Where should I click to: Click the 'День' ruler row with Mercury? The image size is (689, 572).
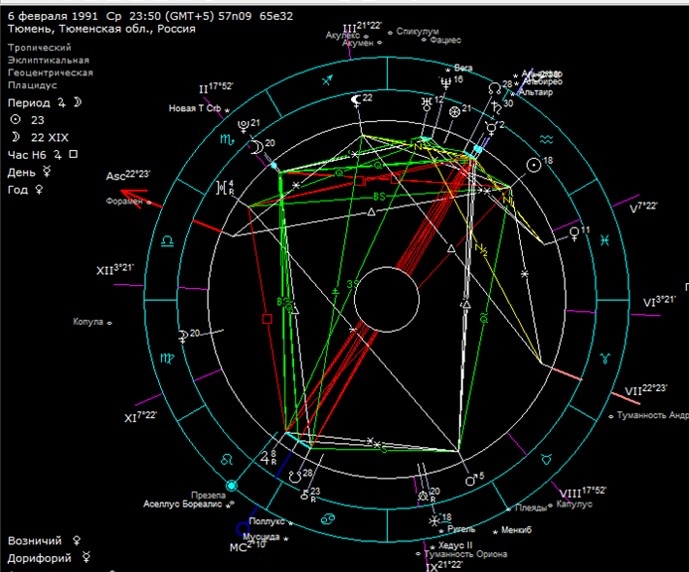click(29, 172)
